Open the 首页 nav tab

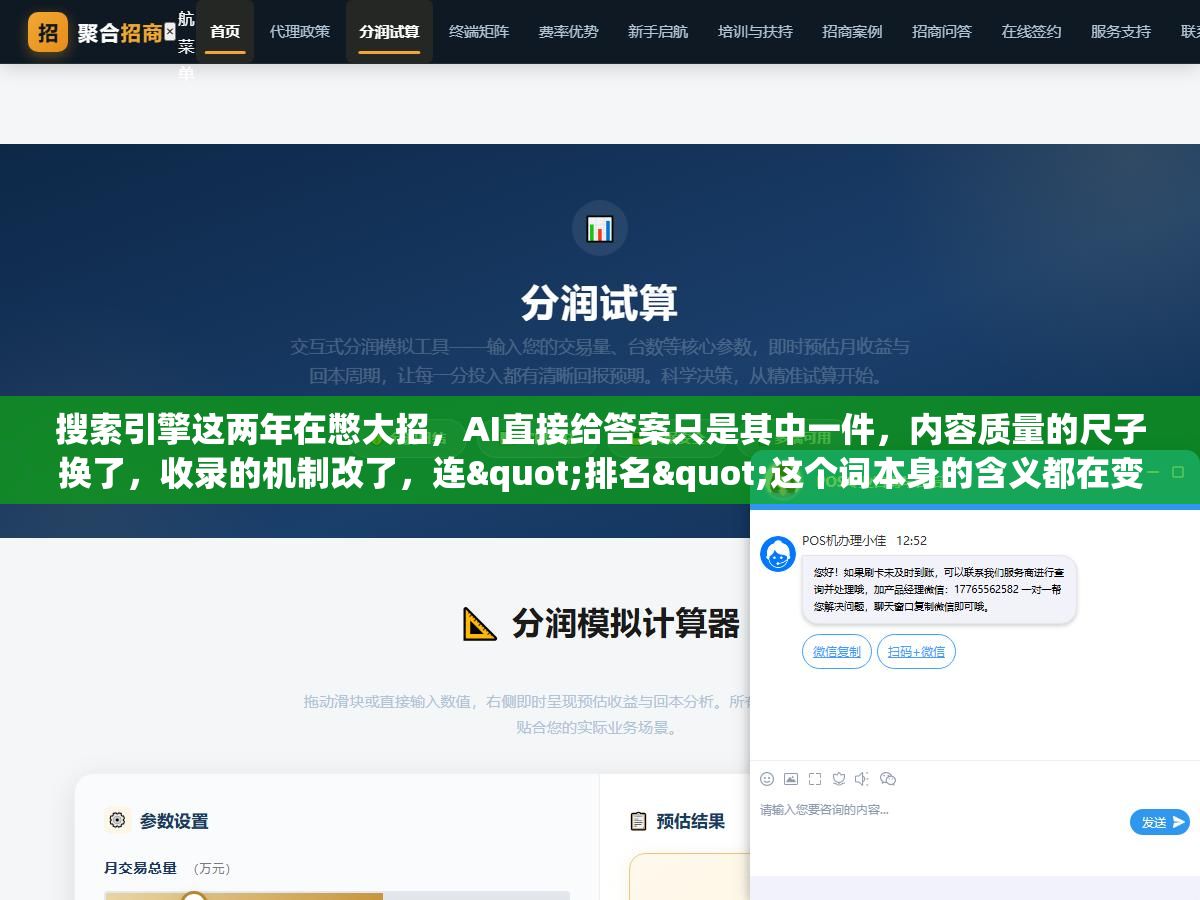(x=225, y=31)
